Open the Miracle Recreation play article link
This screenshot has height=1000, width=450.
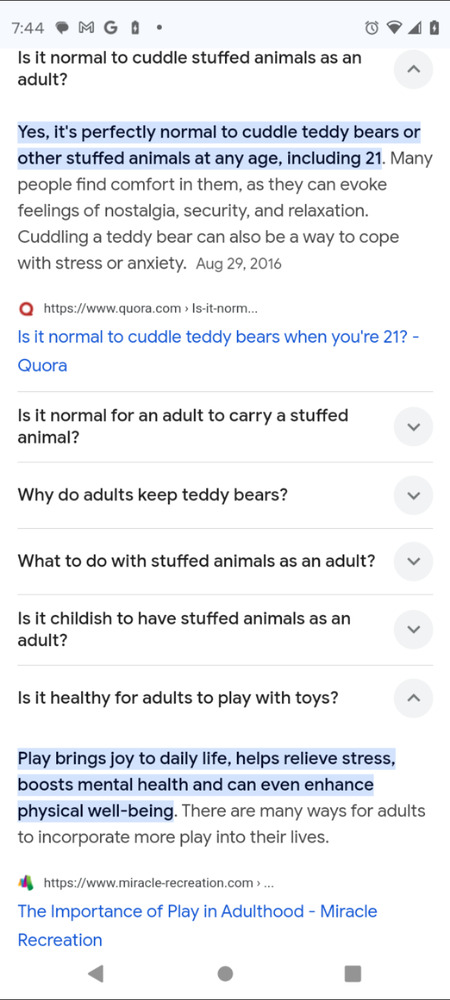198,925
